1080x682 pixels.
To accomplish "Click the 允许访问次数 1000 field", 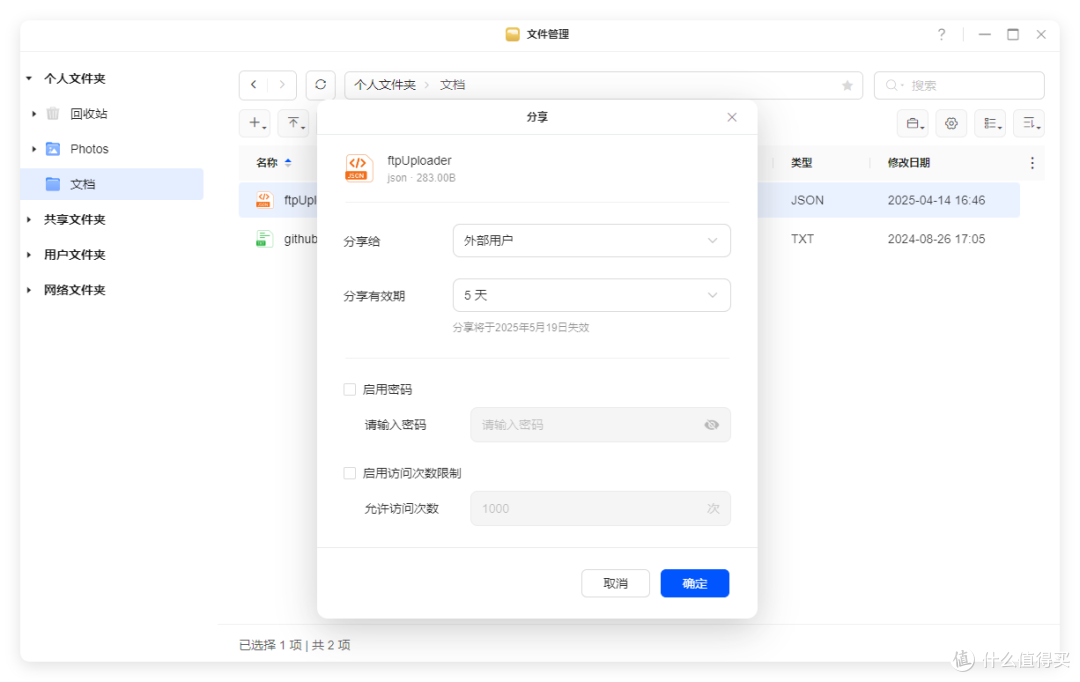I will (600, 508).
